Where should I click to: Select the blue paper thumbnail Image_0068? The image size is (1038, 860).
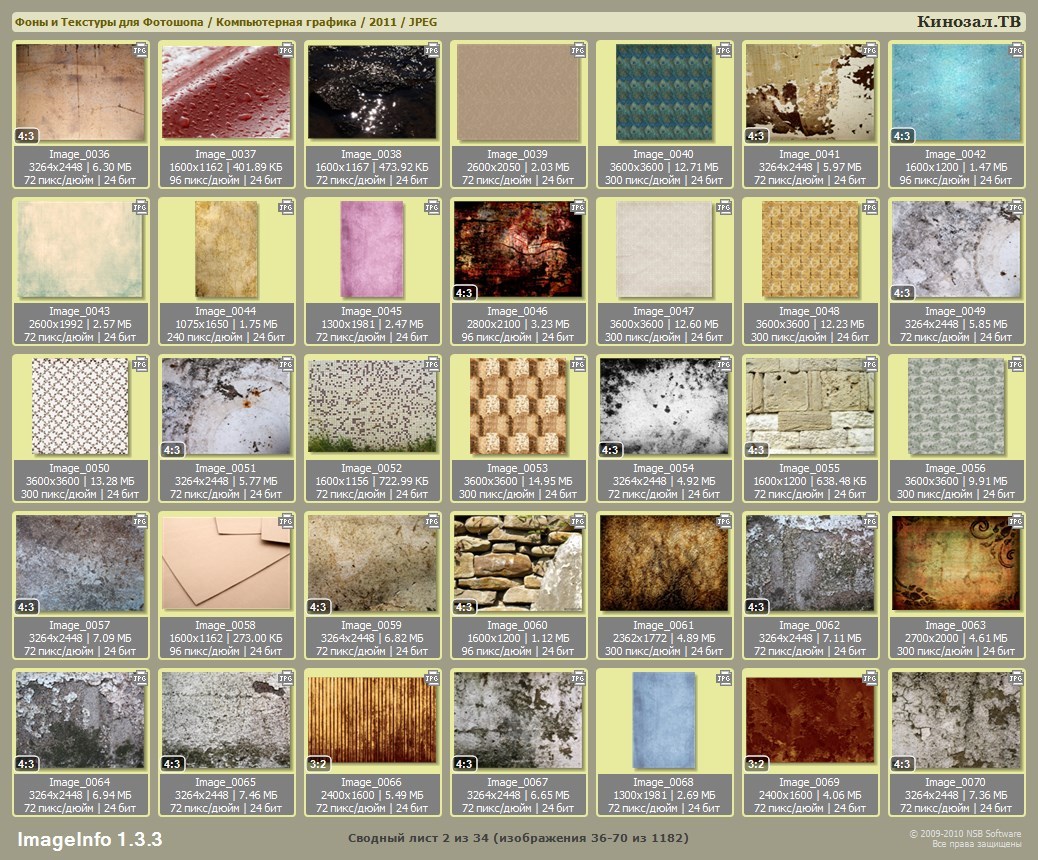tap(664, 718)
